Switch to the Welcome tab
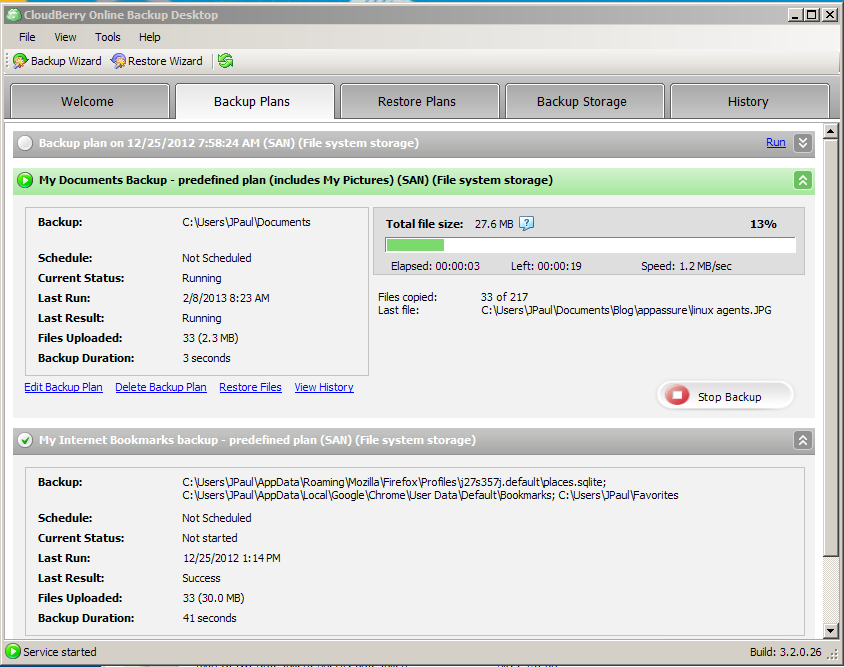The height and width of the screenshot is (667, 844). tap(89, 101)
